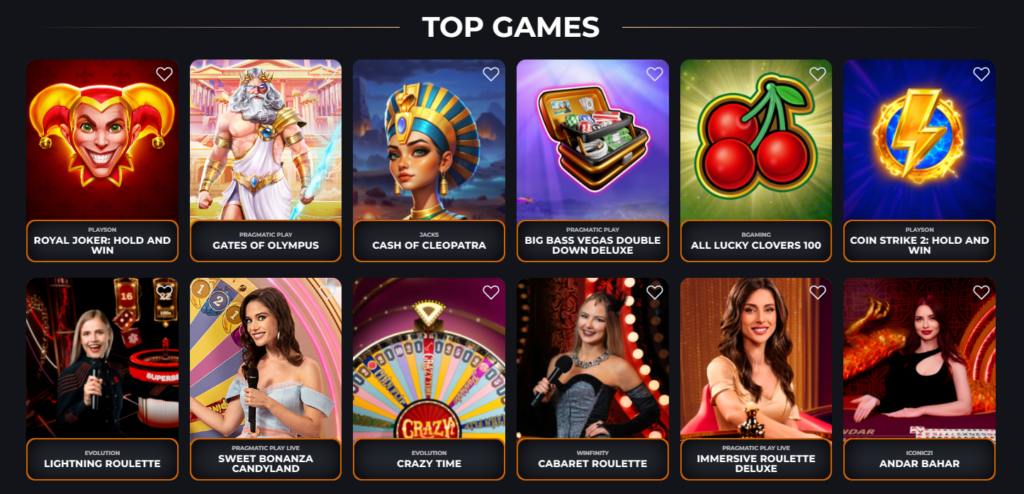Click the Top Games section heading
The width and height of the screenshot is (1024, 494).
511,27
